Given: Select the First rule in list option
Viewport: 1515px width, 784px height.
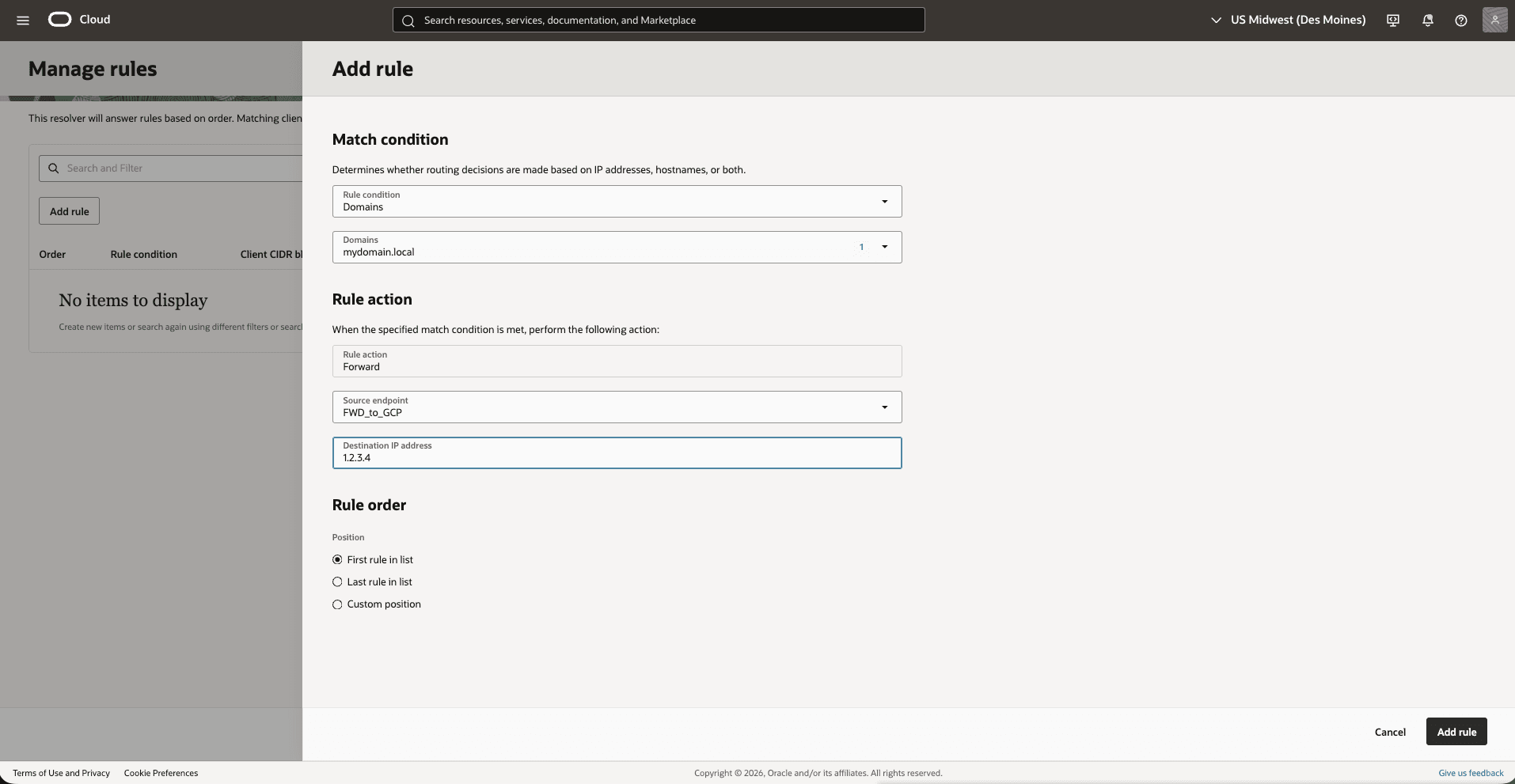Looking at the screenshot, I should (337, 559).
